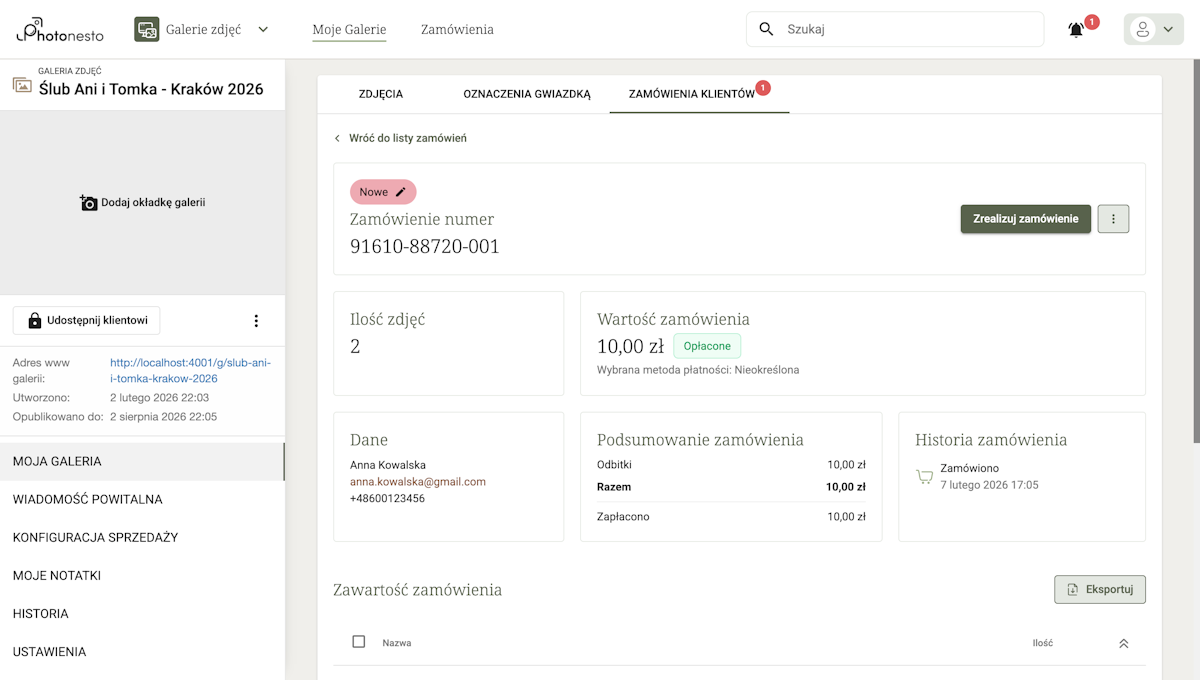Click the Photonesto logo

point(60,30)
